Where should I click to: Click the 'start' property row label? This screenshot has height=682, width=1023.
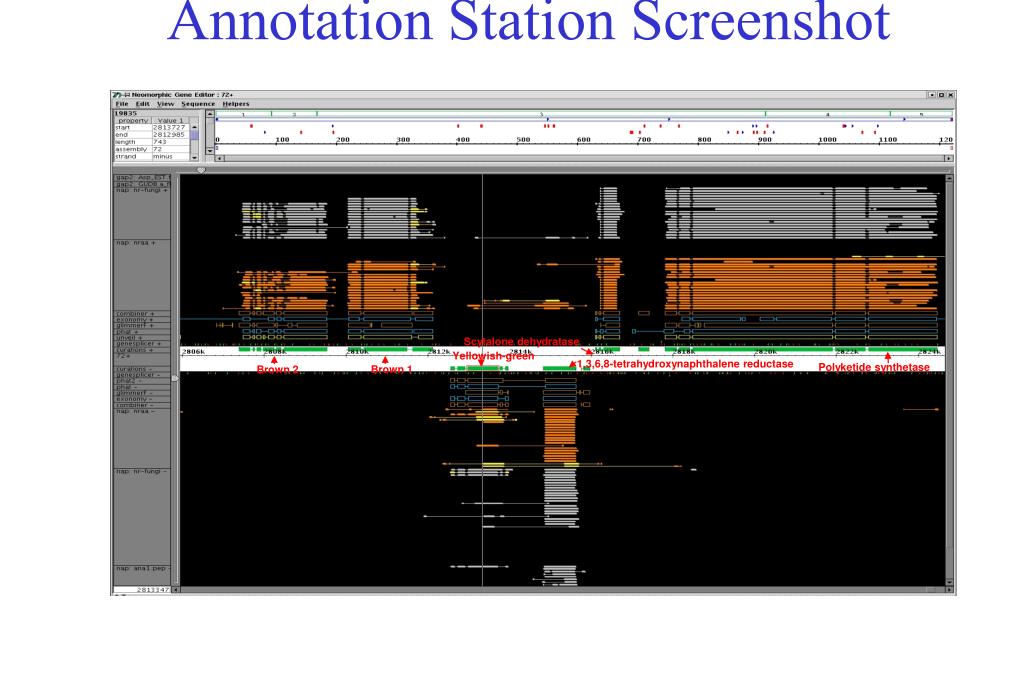[x=133, y=127]
